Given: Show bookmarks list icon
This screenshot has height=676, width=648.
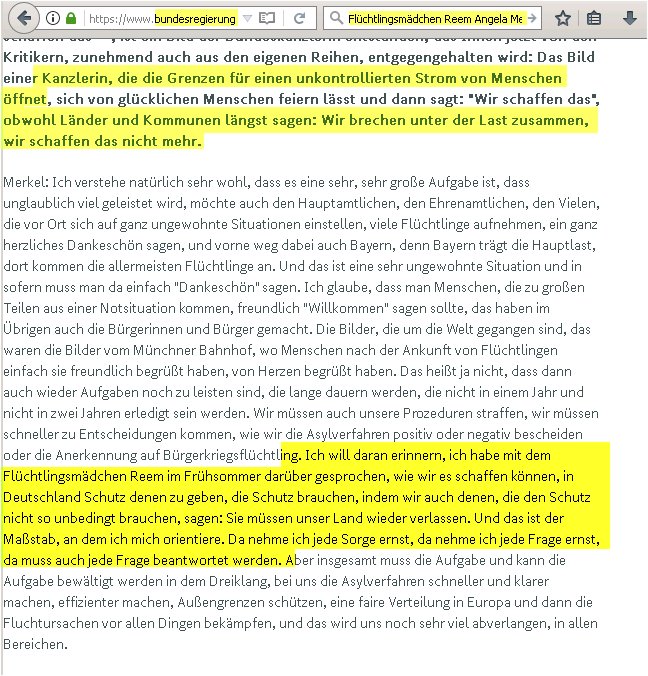Looking at the screenshot, I should click(594, 19).
